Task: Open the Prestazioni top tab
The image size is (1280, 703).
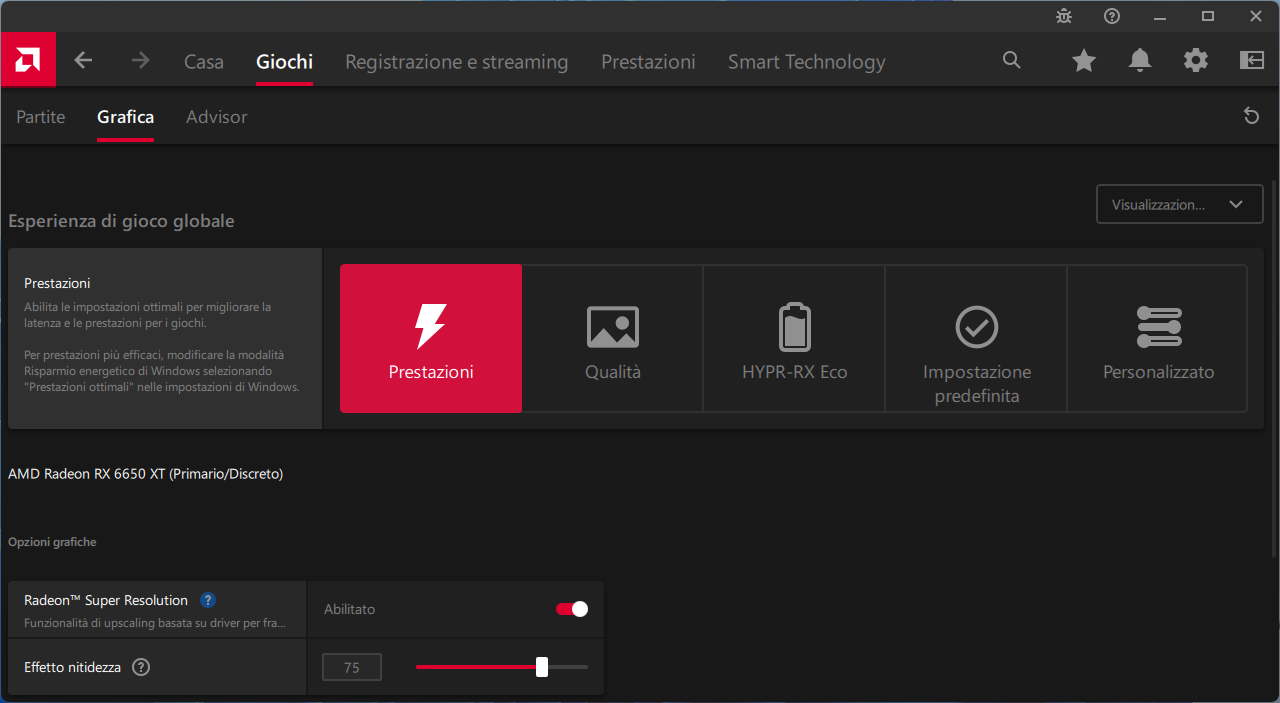Action: pos(648,62)
